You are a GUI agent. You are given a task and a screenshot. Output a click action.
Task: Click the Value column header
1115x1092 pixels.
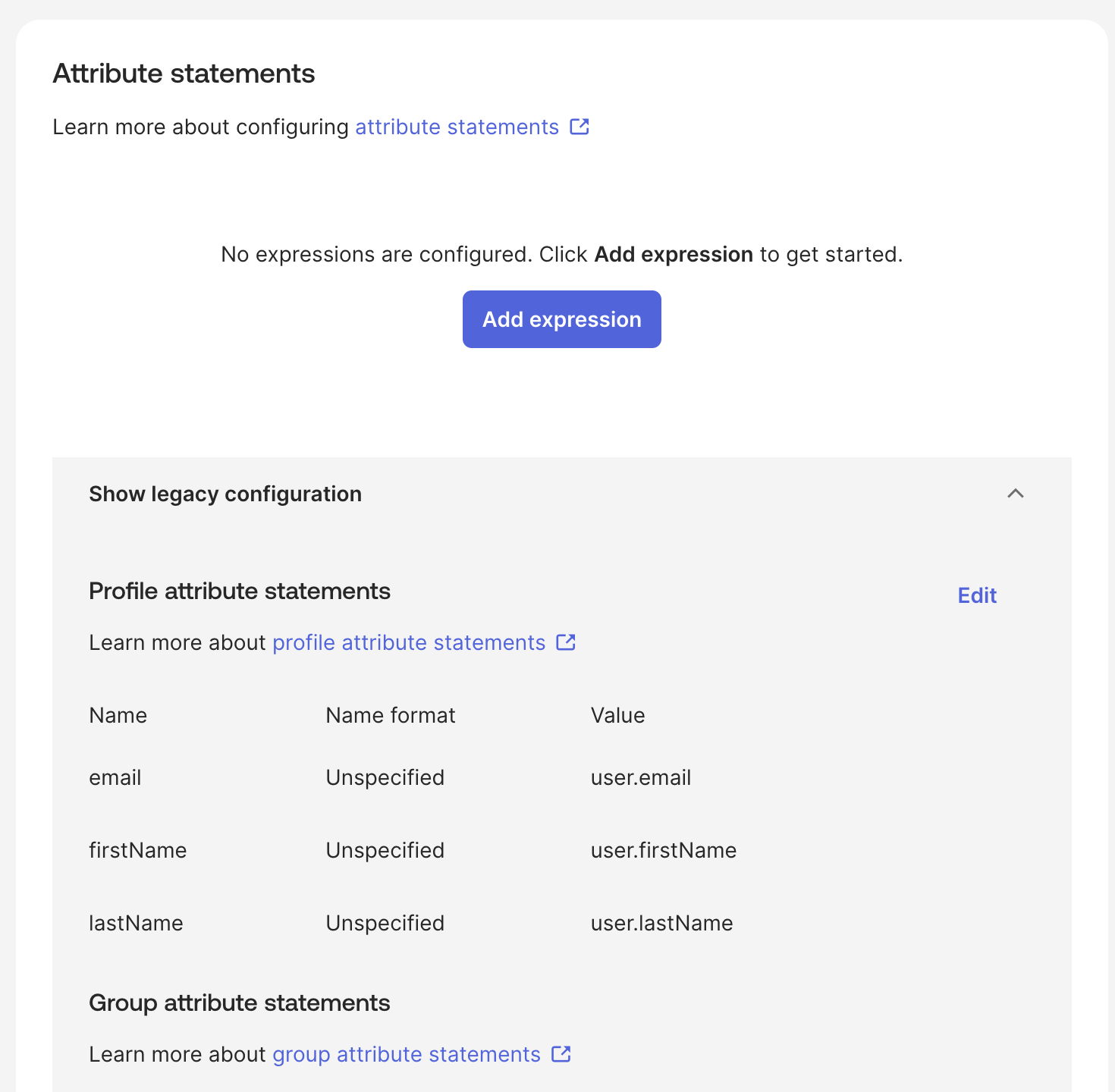[618, 716]
